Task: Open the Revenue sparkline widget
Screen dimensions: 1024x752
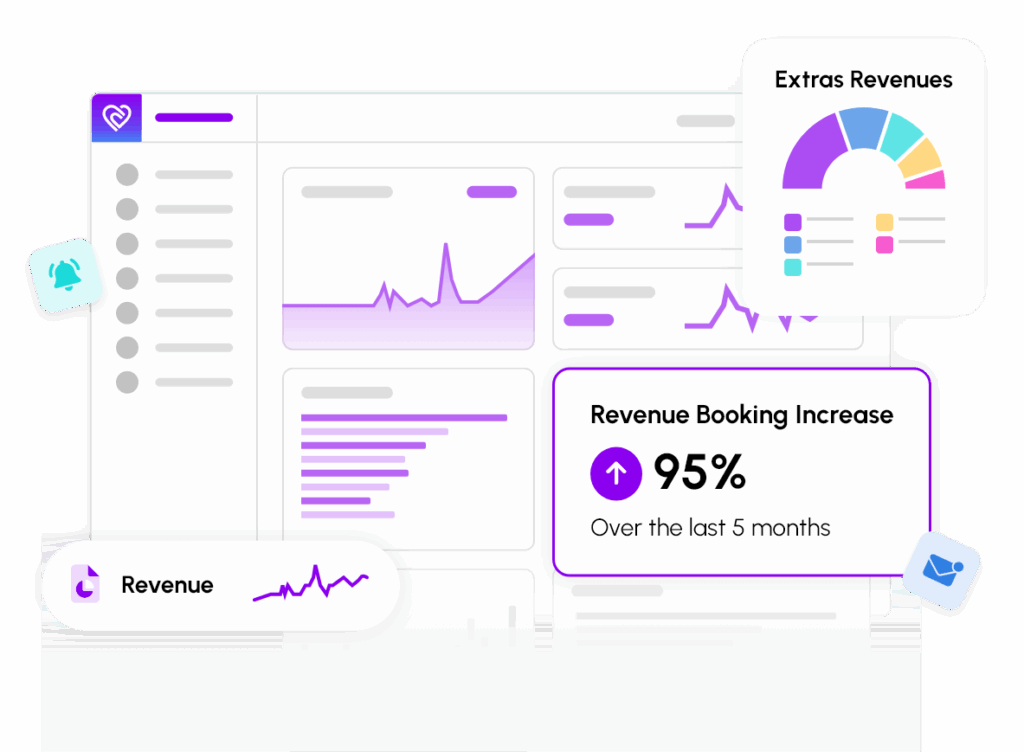Action: point(311,585)
